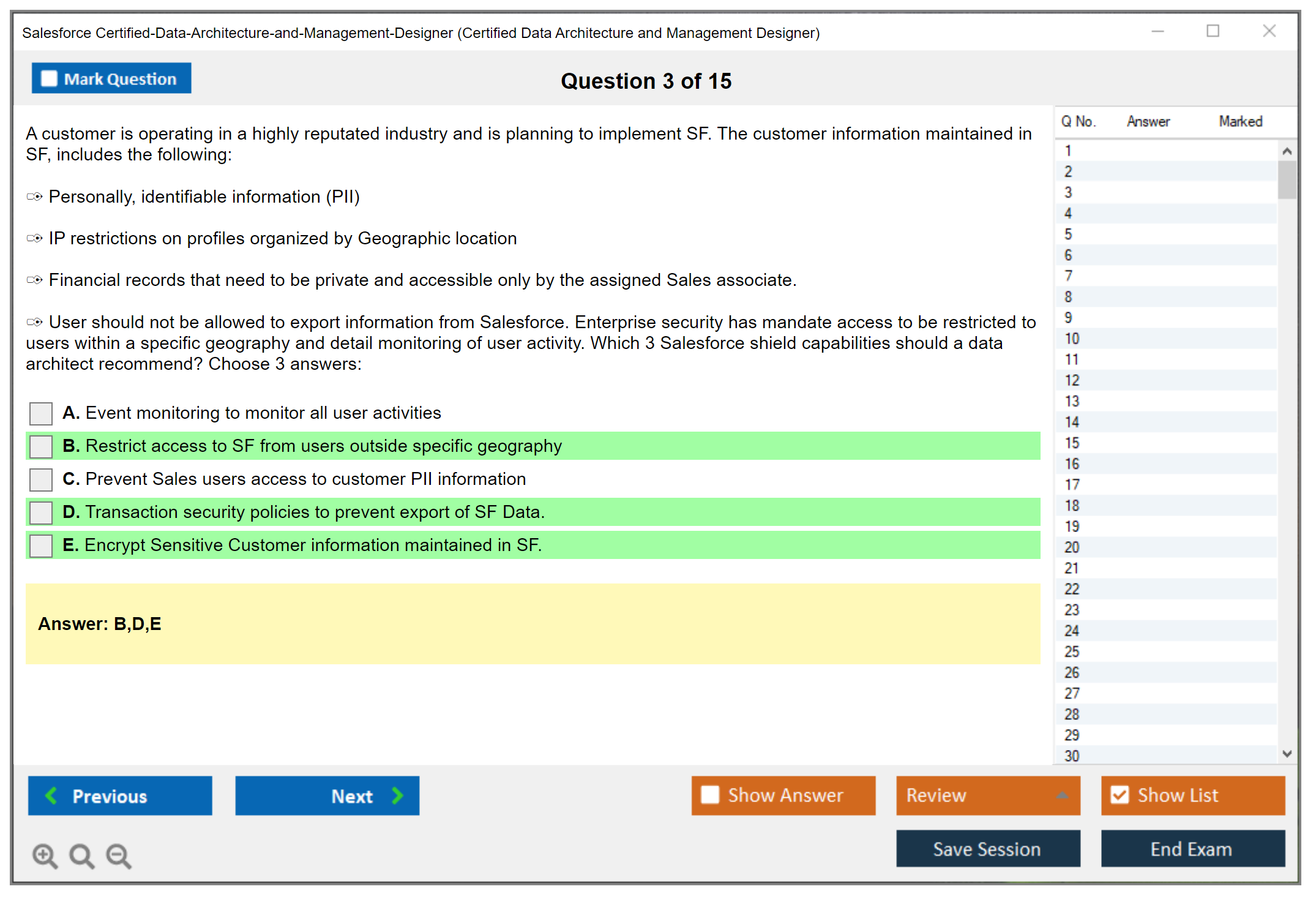Click the Answer column header

[x=1148, y=121]
